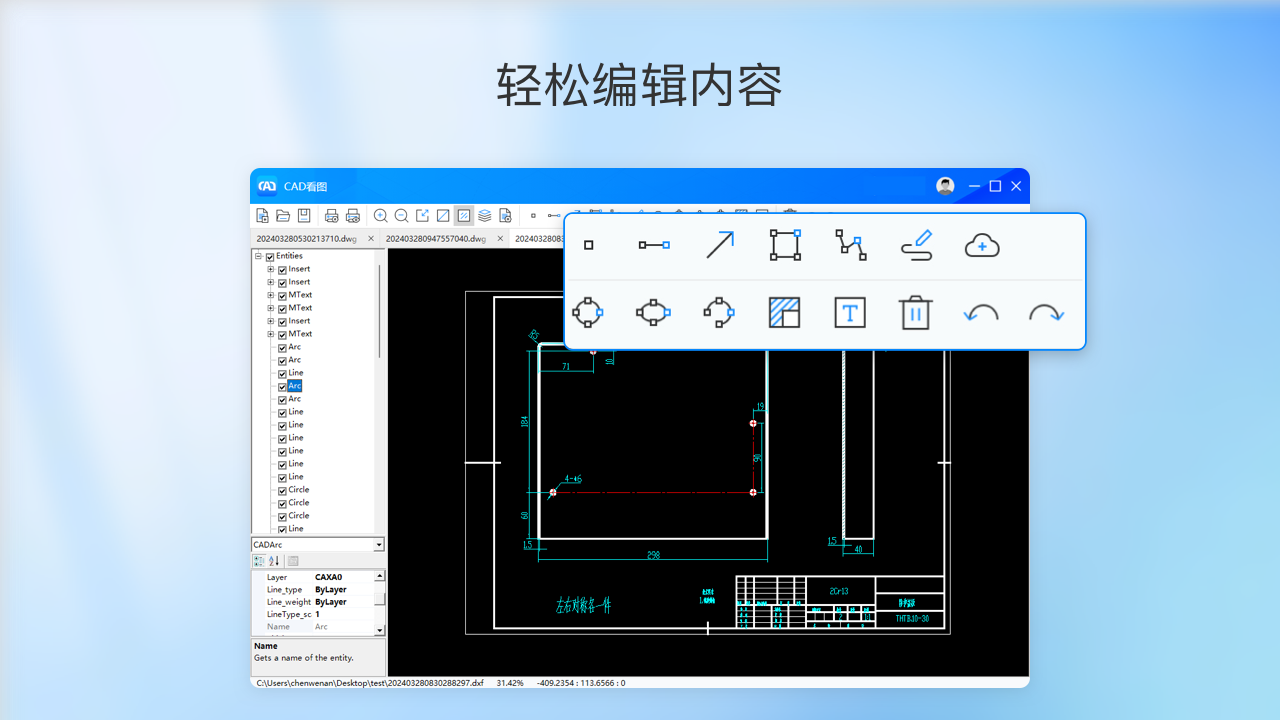
Task: Click the fit-to-window arrow icon
Action: point(422,215)
